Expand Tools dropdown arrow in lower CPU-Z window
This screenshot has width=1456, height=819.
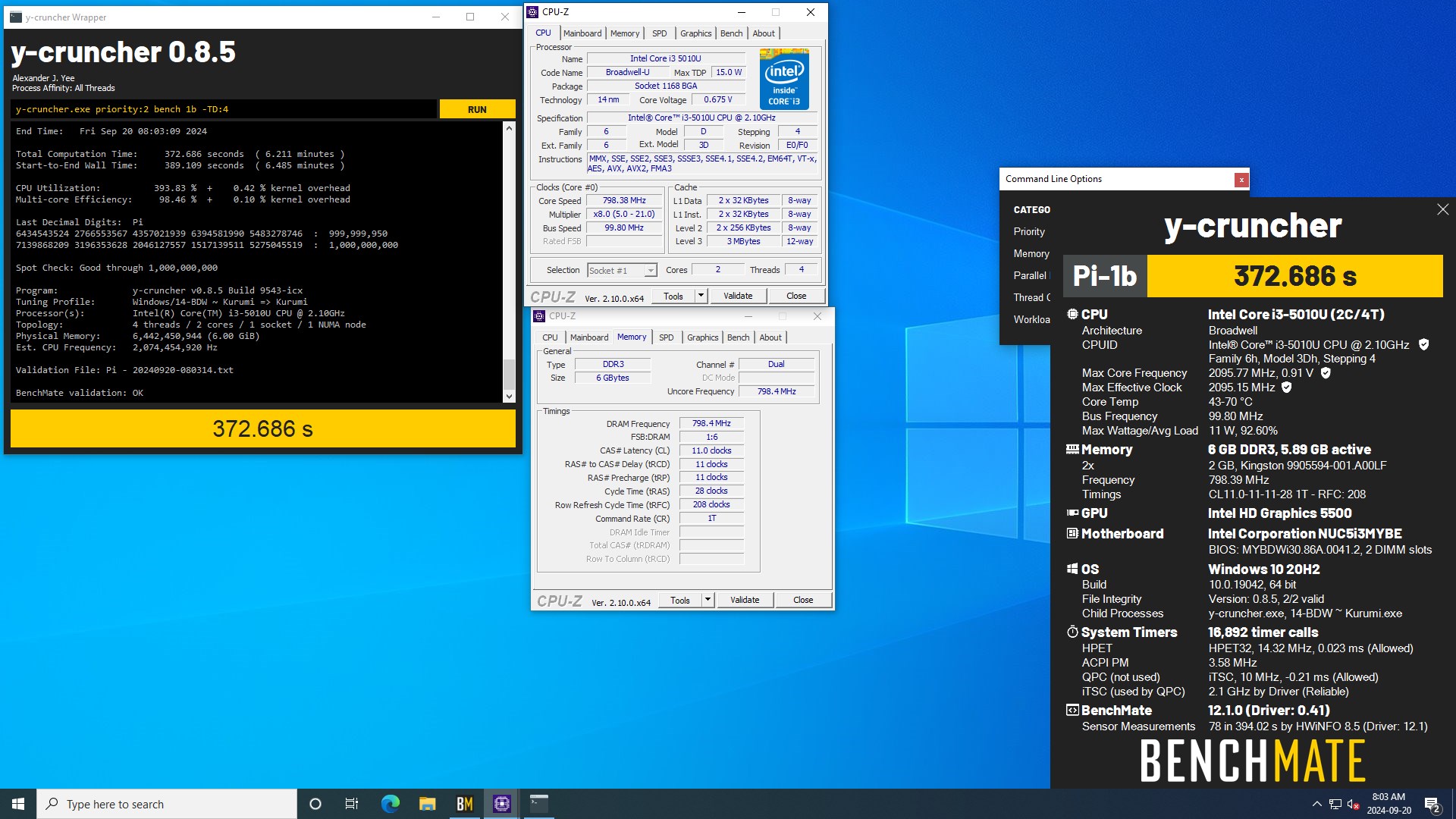[708, 601]
